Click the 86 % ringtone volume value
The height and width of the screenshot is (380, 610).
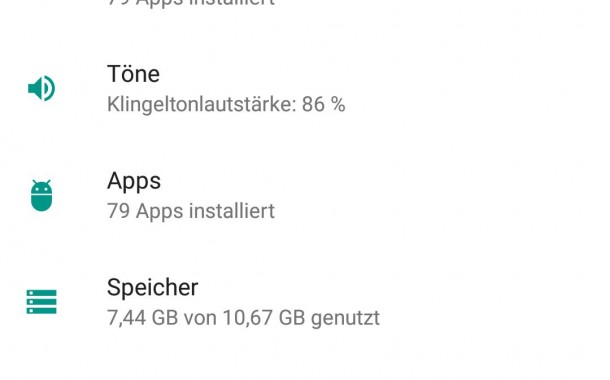(x=324, y=105)
